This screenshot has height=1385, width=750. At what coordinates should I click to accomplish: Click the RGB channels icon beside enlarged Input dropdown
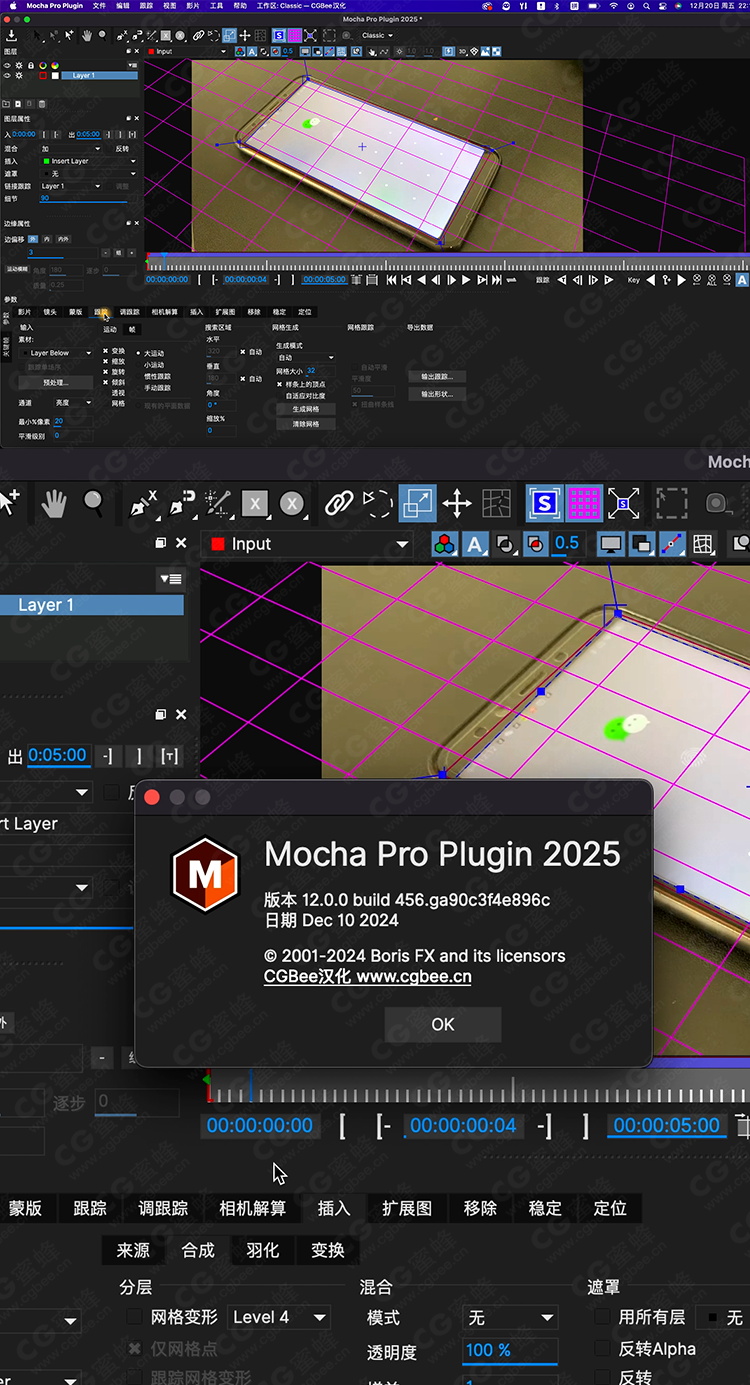[x=445, y=544]
